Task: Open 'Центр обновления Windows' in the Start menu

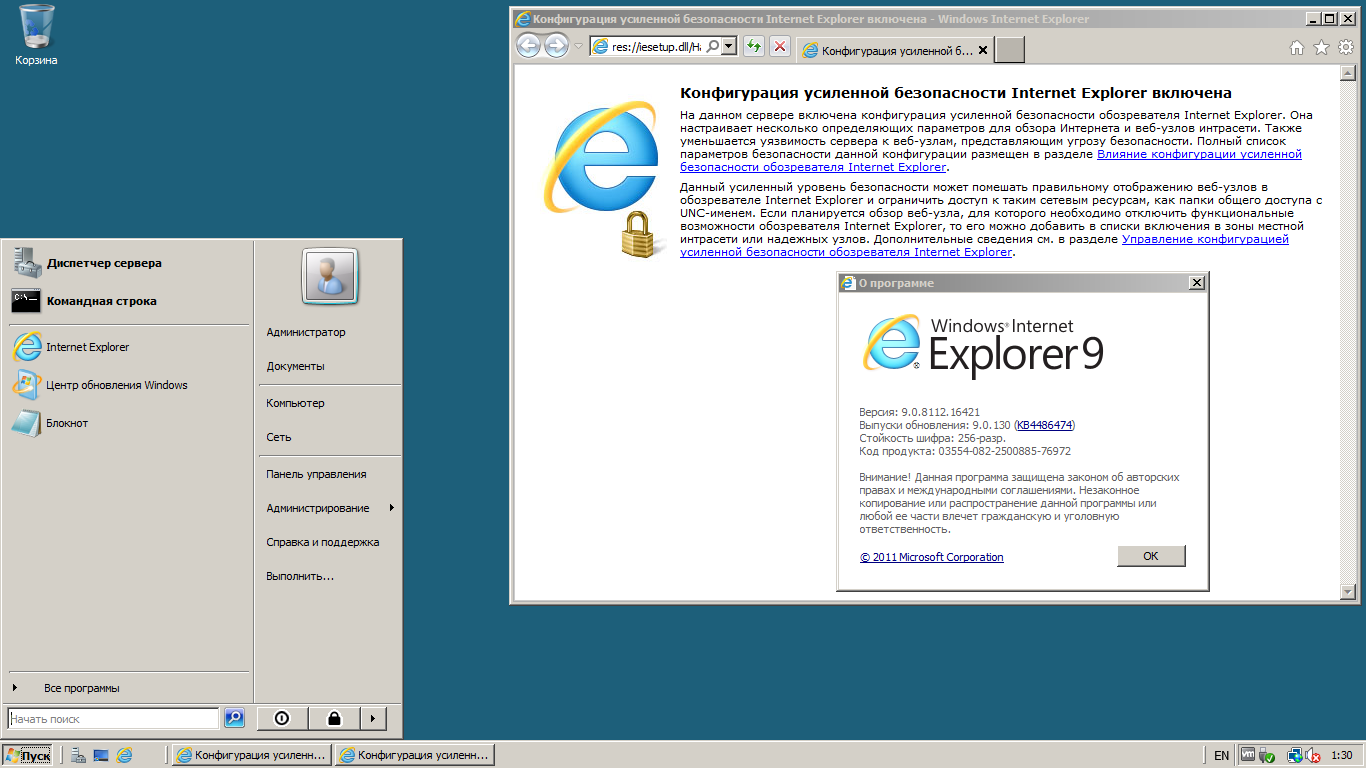Action: [x=129, y=385]
